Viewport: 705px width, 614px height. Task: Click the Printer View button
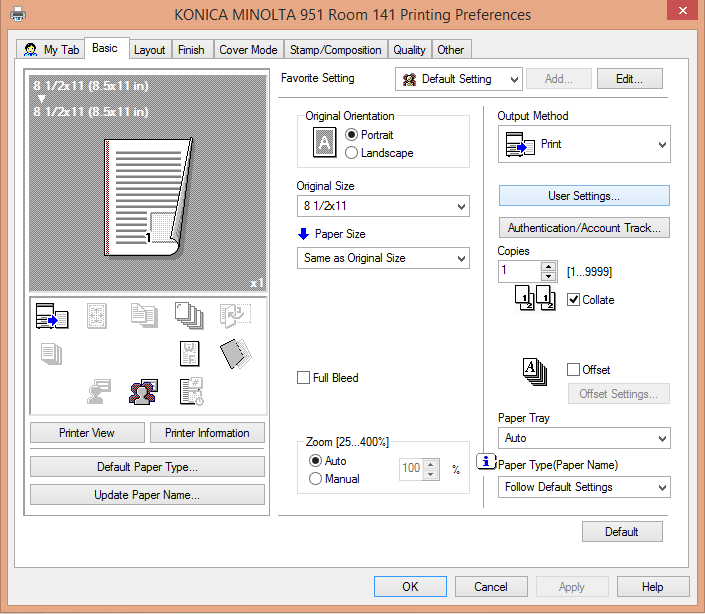click(x=87, y=433)
